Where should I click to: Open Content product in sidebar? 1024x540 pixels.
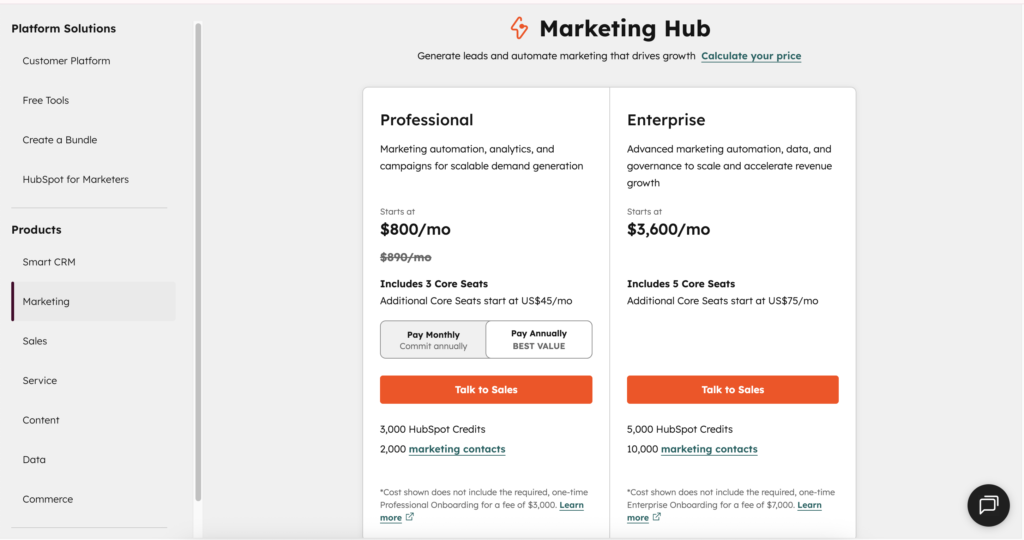pos(40,420)
